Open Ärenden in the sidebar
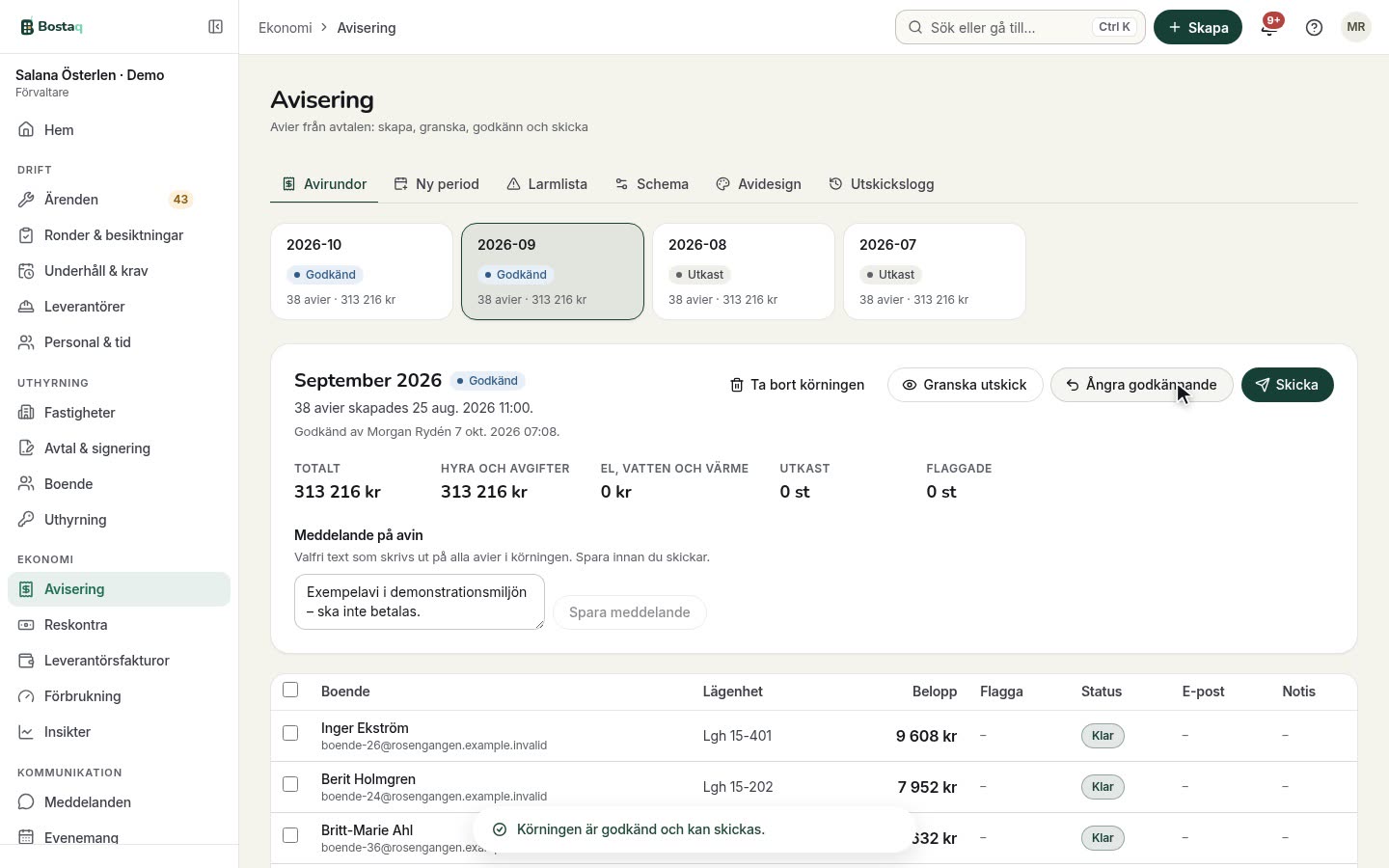1389x868 pixels. tap(119, 200)
